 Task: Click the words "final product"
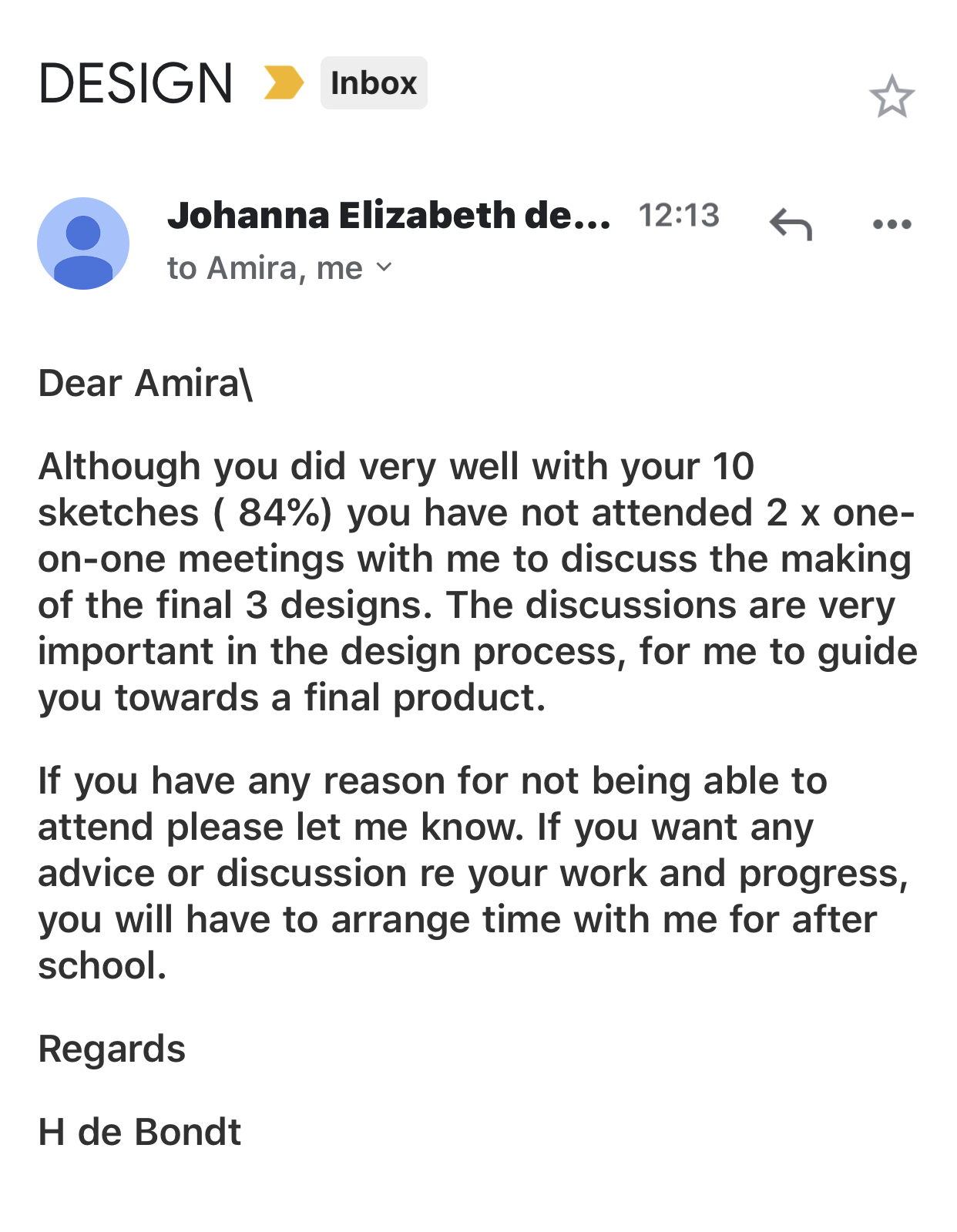(x=425, y=698)
